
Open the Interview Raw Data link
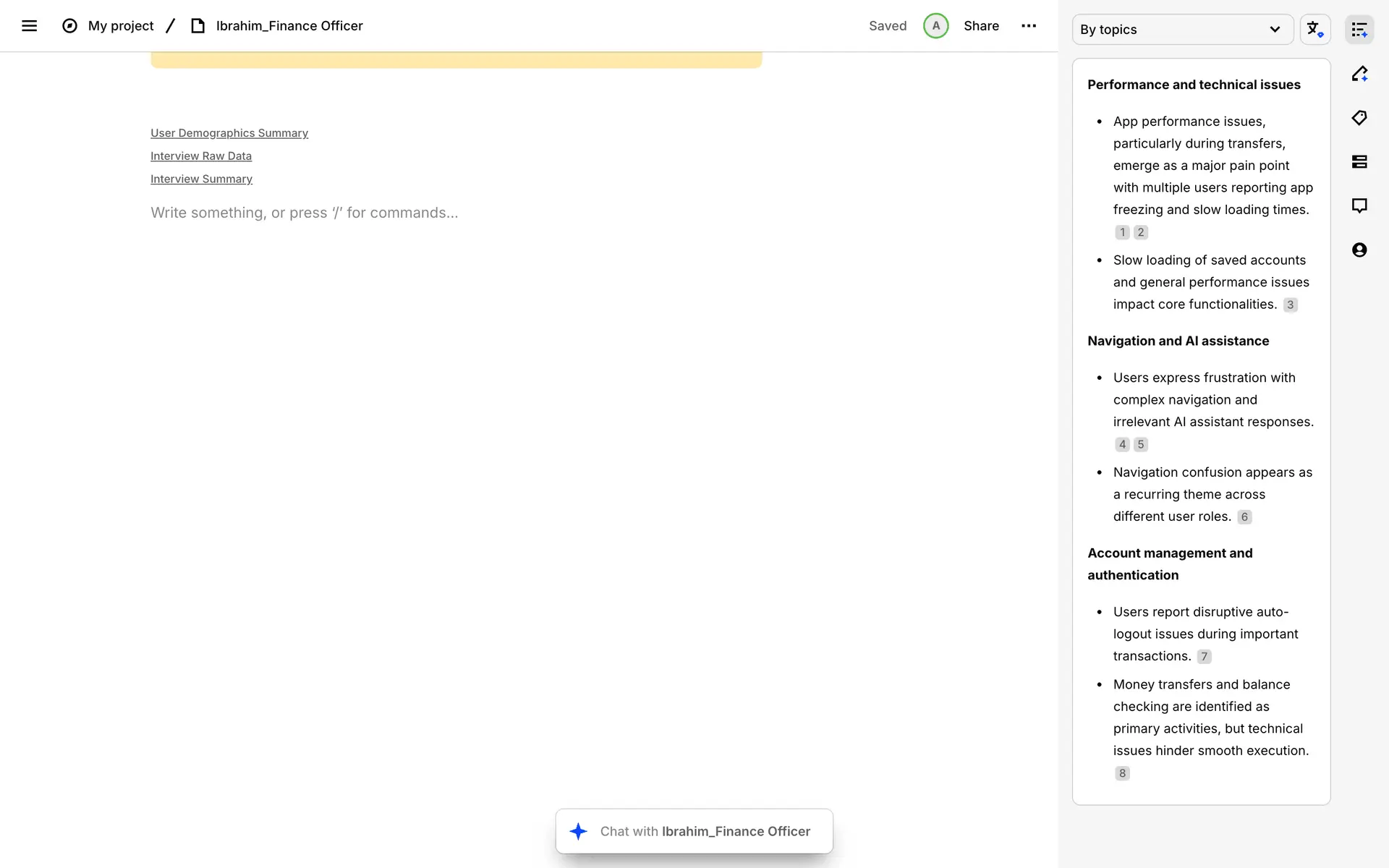click(201, 156)
